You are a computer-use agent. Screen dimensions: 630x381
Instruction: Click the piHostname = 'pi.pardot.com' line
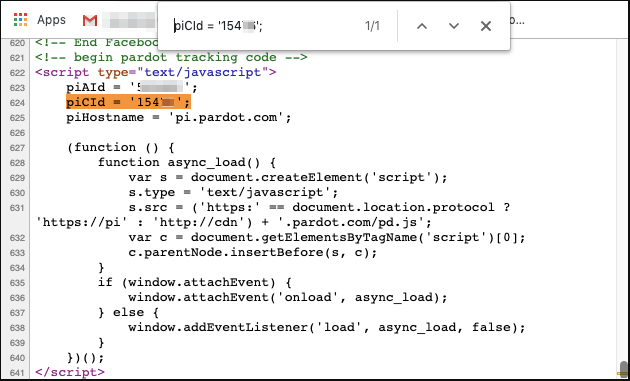point(179,117)
